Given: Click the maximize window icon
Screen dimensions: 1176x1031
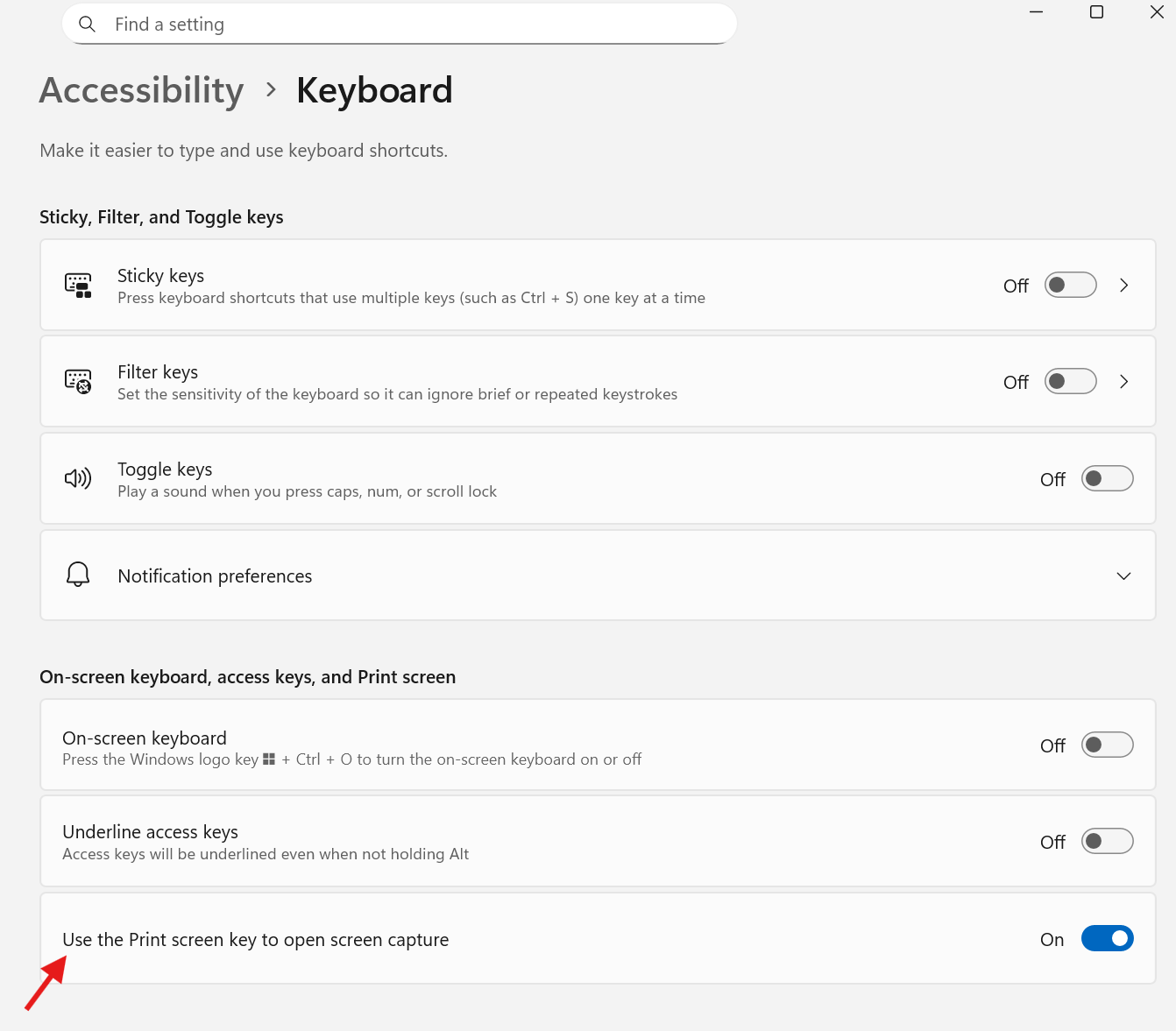Looking at the screenshot, I should (1095, 12).
